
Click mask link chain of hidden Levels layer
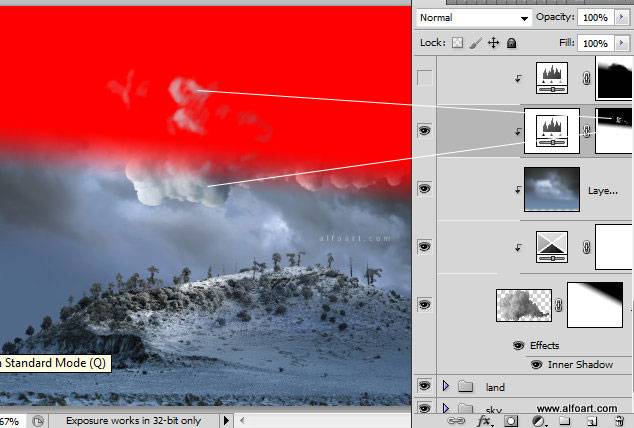coord(586,78)
